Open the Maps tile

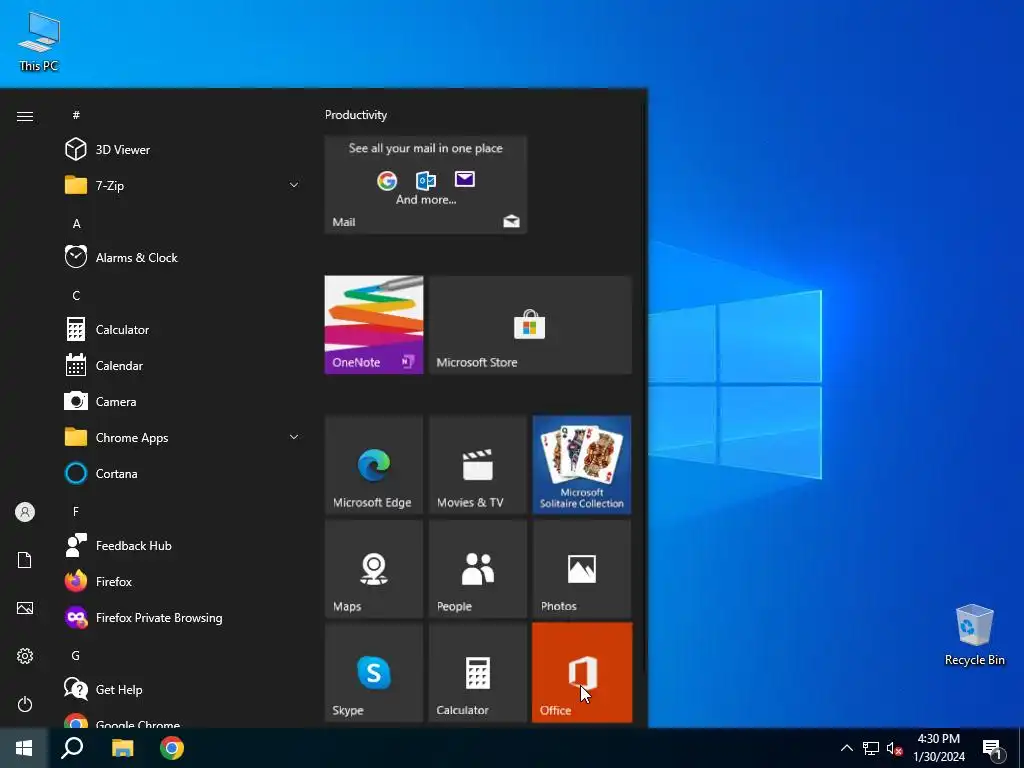[374, 568]
